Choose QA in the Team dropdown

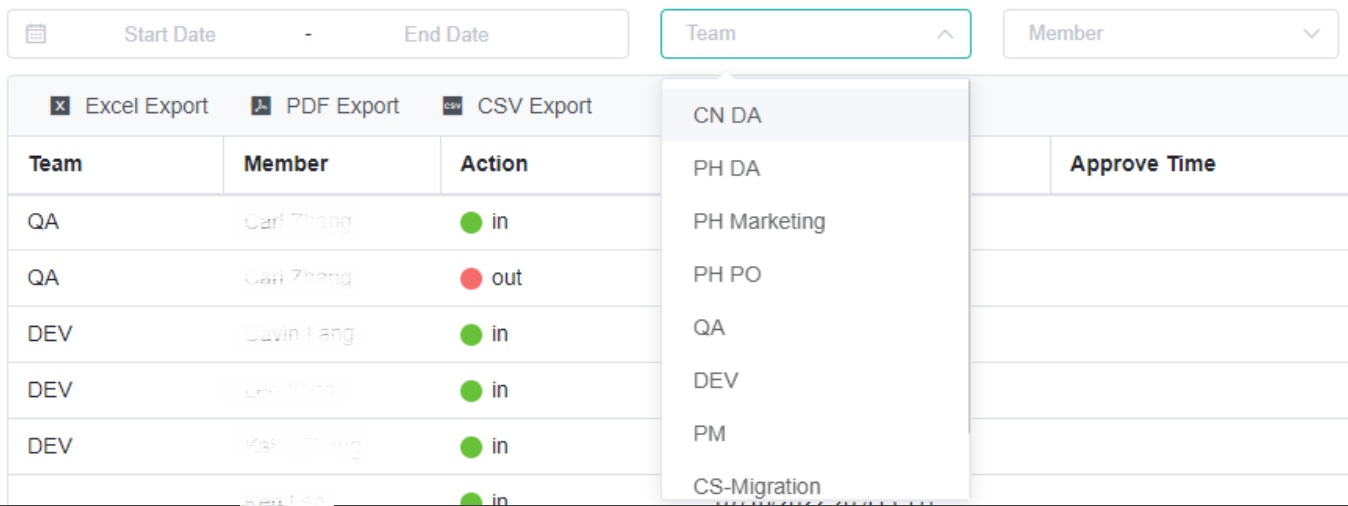click(709, 327)
